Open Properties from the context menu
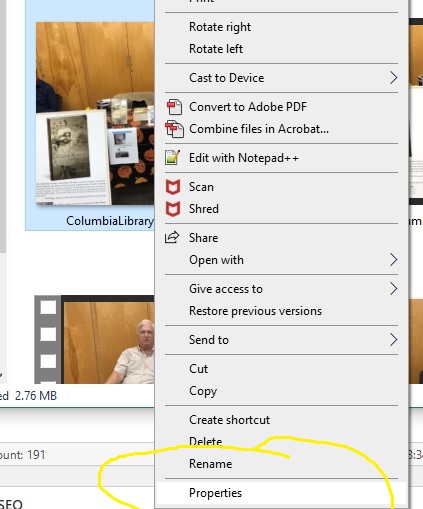The width and height of the screenshot is (423, 509). [215, 493]
